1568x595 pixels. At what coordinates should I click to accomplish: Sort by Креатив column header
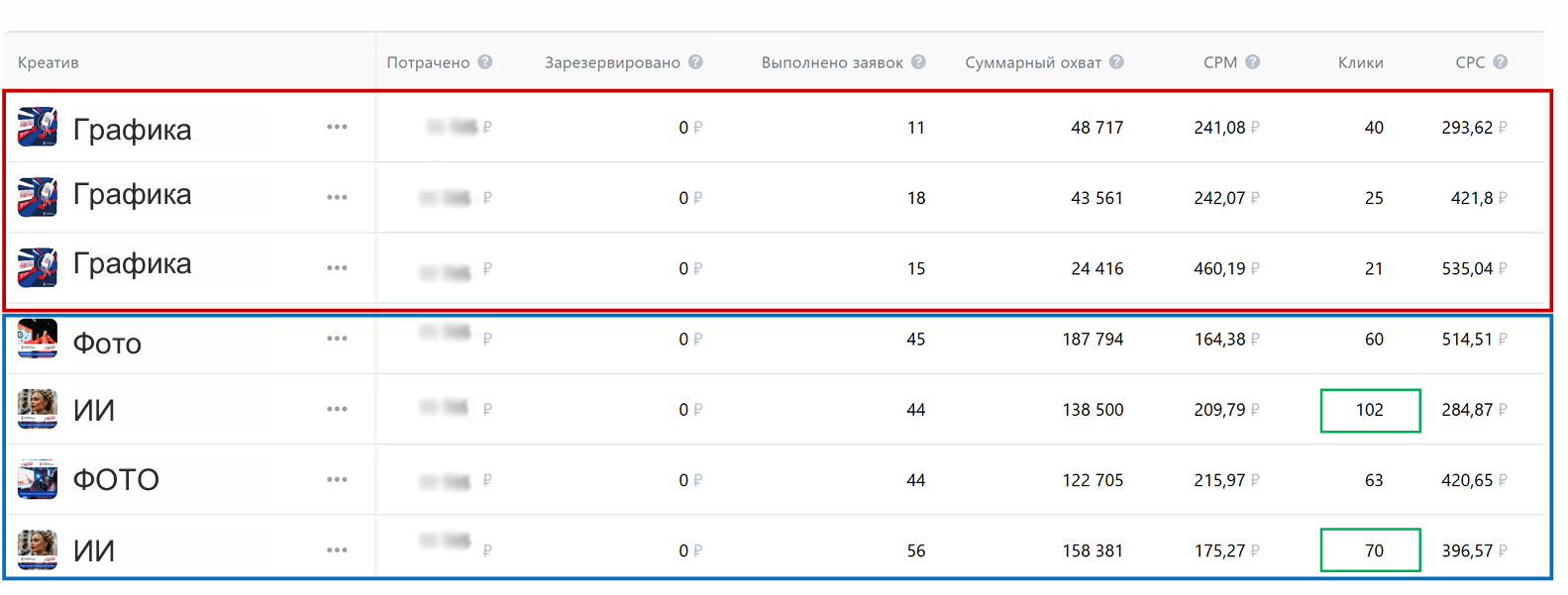48,62
